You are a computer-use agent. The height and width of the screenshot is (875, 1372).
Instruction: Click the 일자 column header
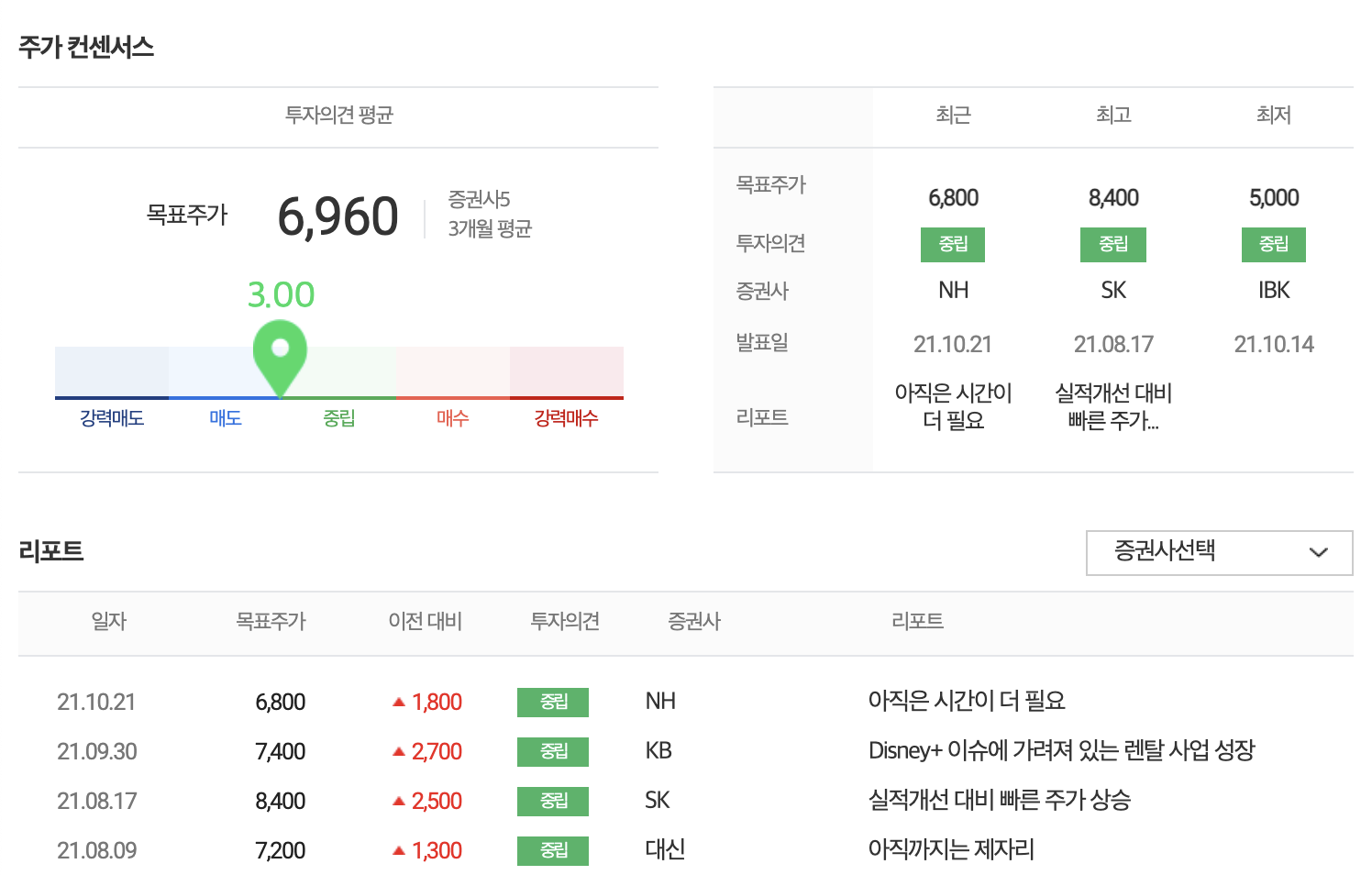point(108,622)
